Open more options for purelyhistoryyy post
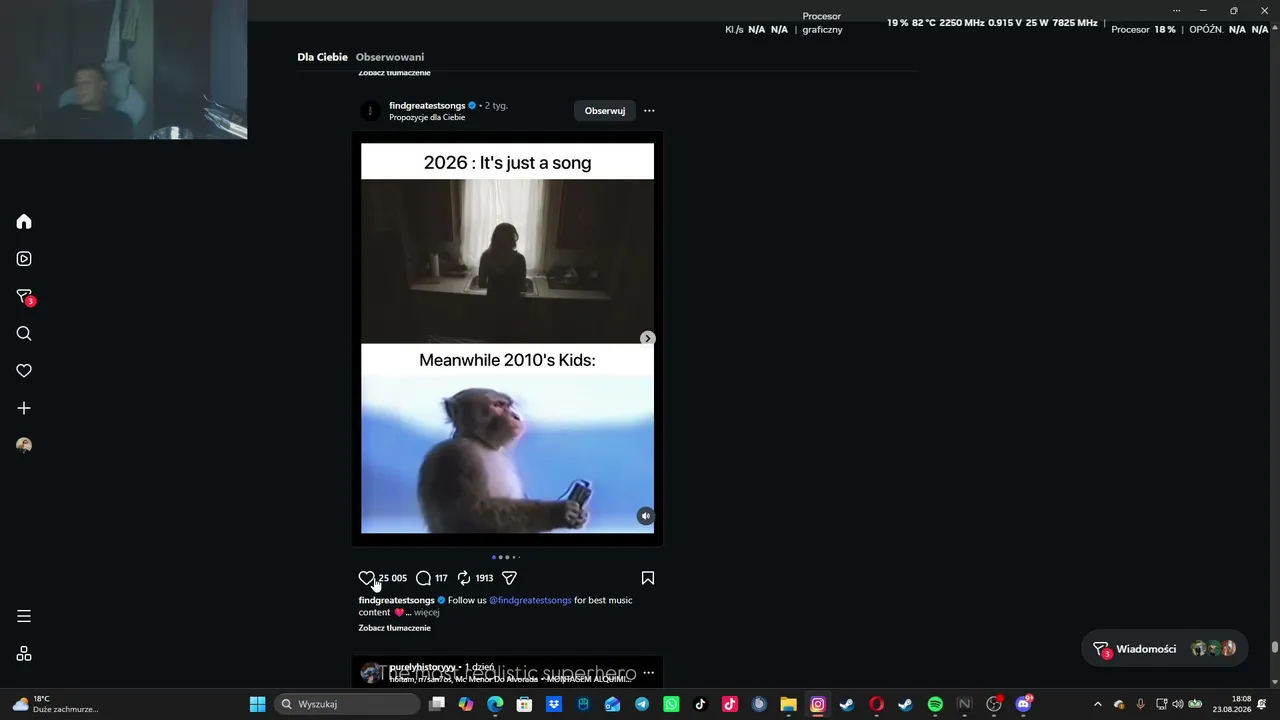This screenshot has width=1280, height=720. tap(649, 672)
